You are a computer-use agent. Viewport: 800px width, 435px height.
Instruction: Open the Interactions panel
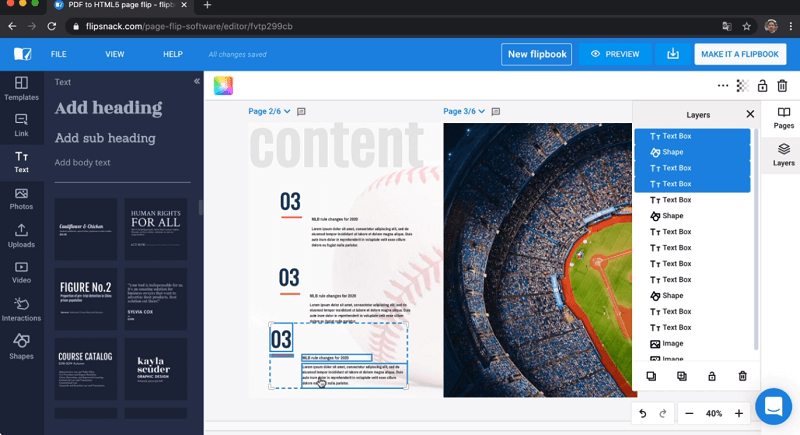tap(21, 309)
